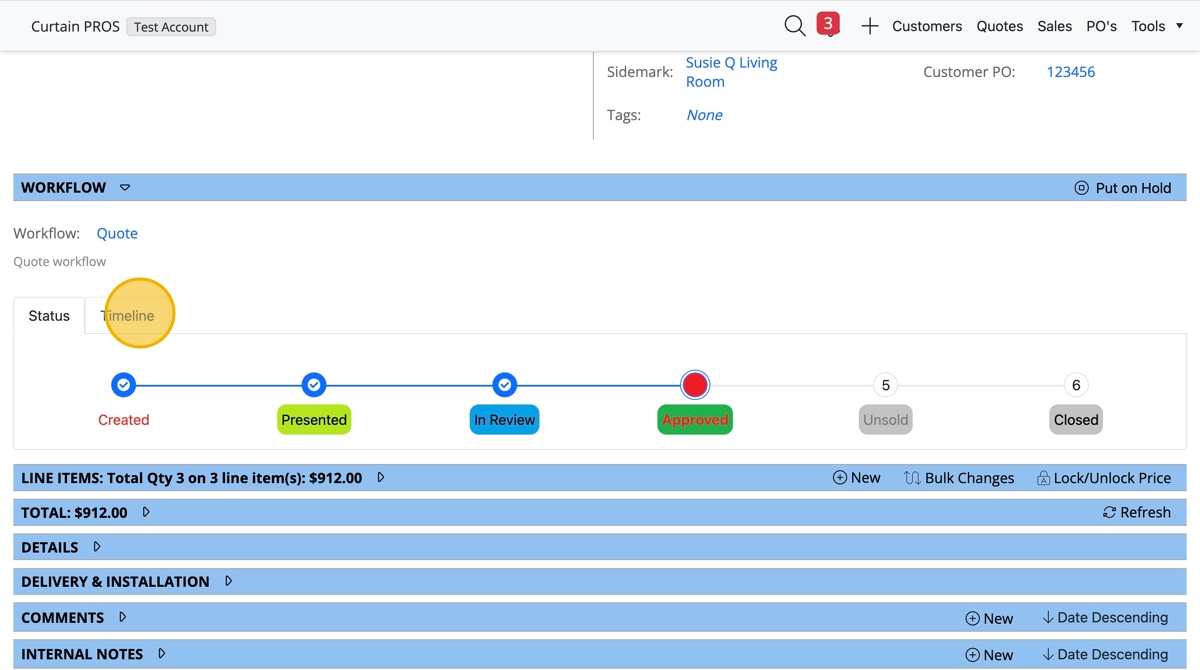Open the search magnifier icon
Viewport: 1200px width, 670px height.
coord(795,26)
